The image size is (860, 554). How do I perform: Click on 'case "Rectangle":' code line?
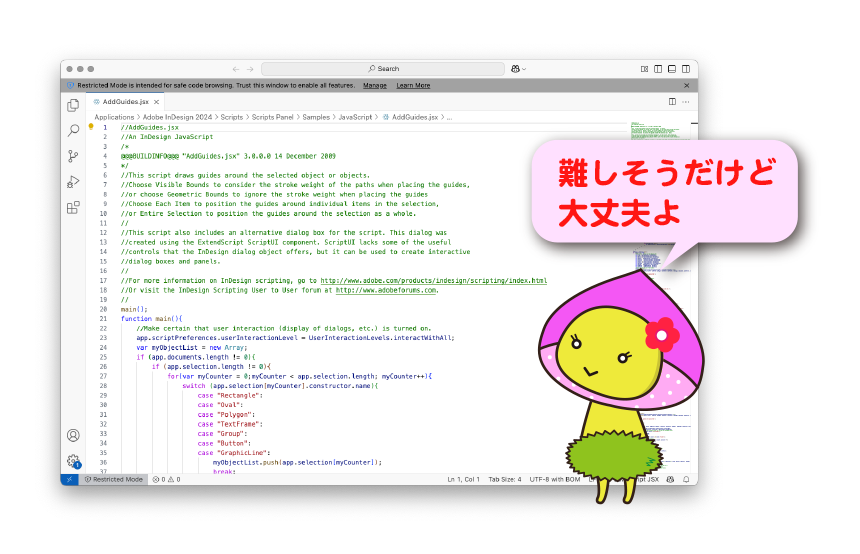[230, 395]
